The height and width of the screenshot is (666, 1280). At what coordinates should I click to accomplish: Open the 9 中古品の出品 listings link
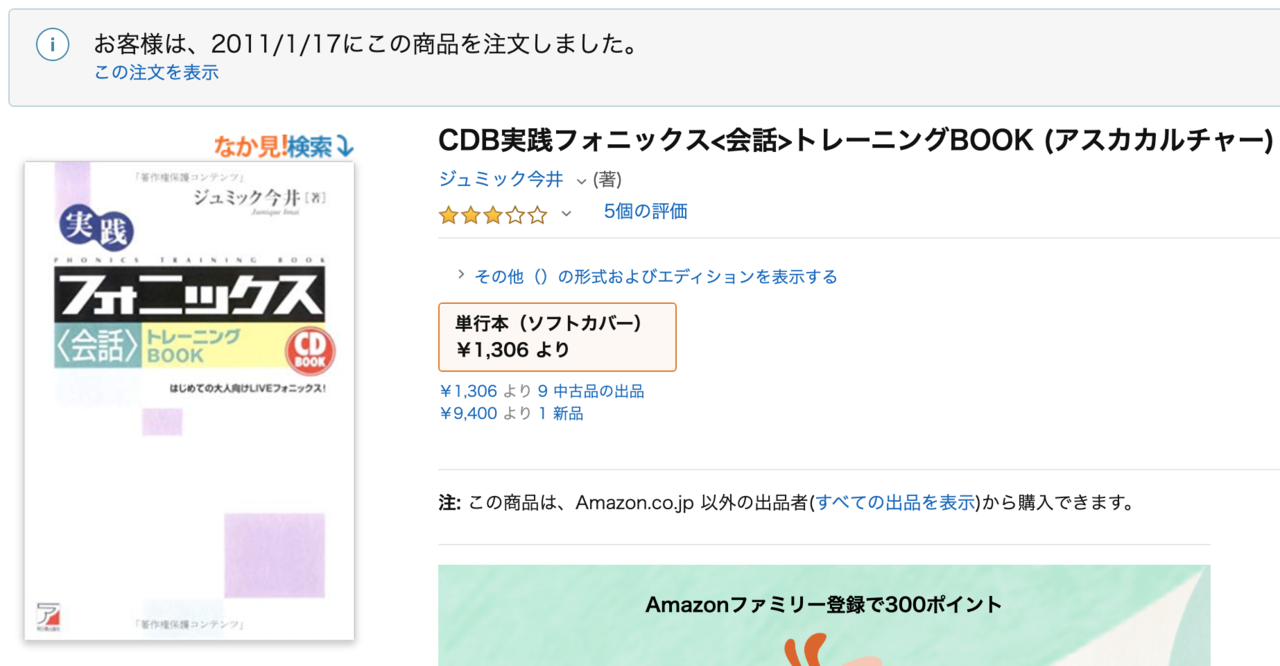(x=591, y=391)
